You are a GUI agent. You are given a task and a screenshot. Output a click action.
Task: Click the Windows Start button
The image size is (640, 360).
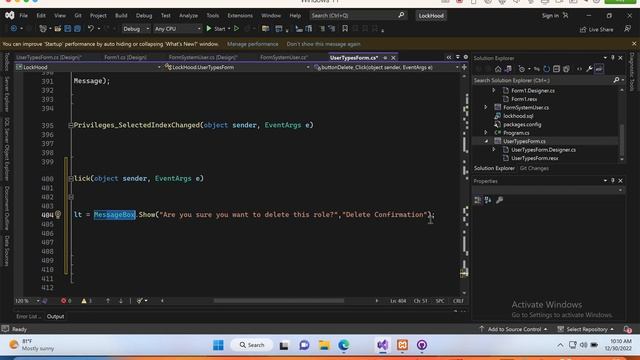pos(218,345)
